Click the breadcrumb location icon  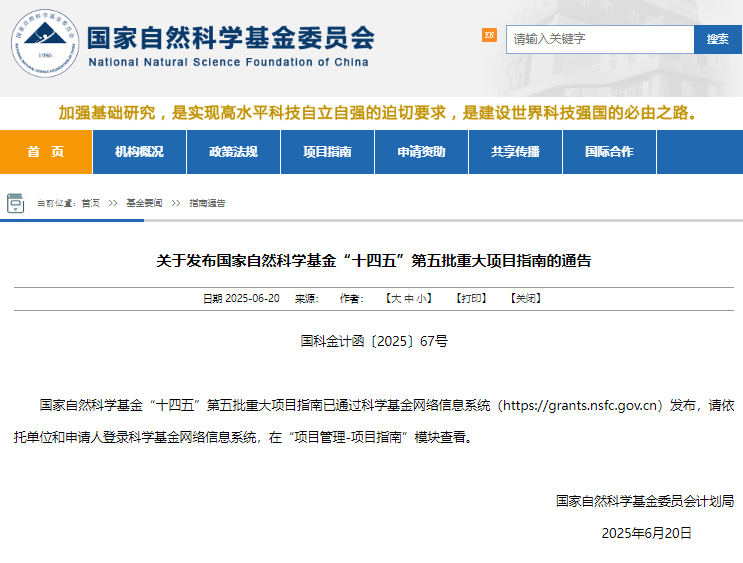pyautogui.click(x=16, y=203)
